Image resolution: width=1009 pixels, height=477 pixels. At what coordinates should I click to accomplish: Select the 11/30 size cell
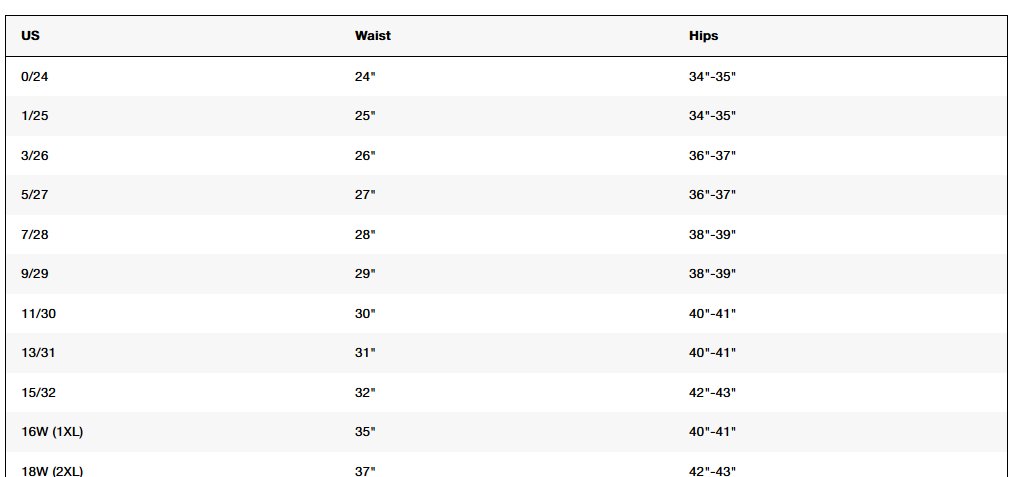pyautogui.click(x=39, y=313)
